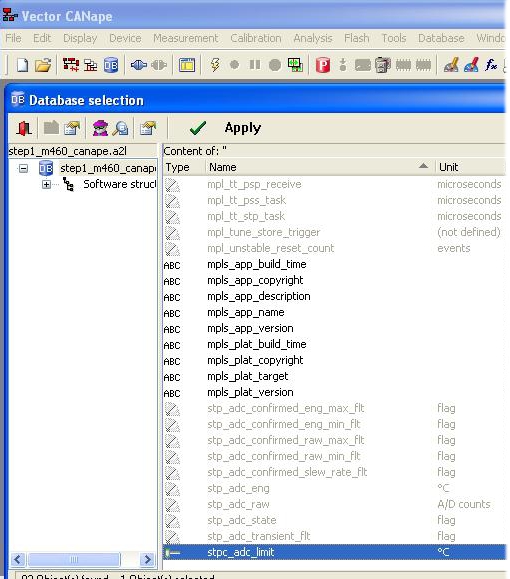Screen dimensions: 510x579
Task: Click the pause measurement icon
Action: [x=254, y=65]
